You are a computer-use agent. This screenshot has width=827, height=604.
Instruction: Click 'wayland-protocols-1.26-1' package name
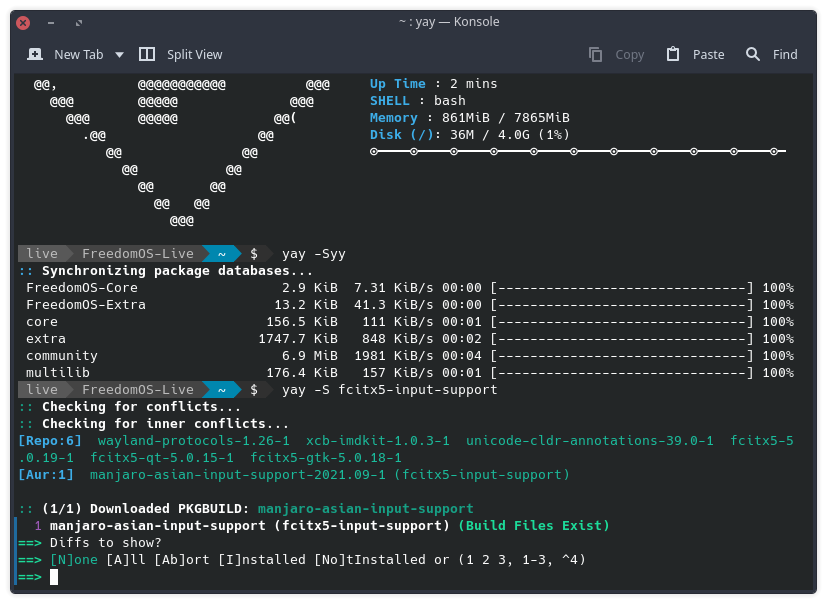(194, 441)
